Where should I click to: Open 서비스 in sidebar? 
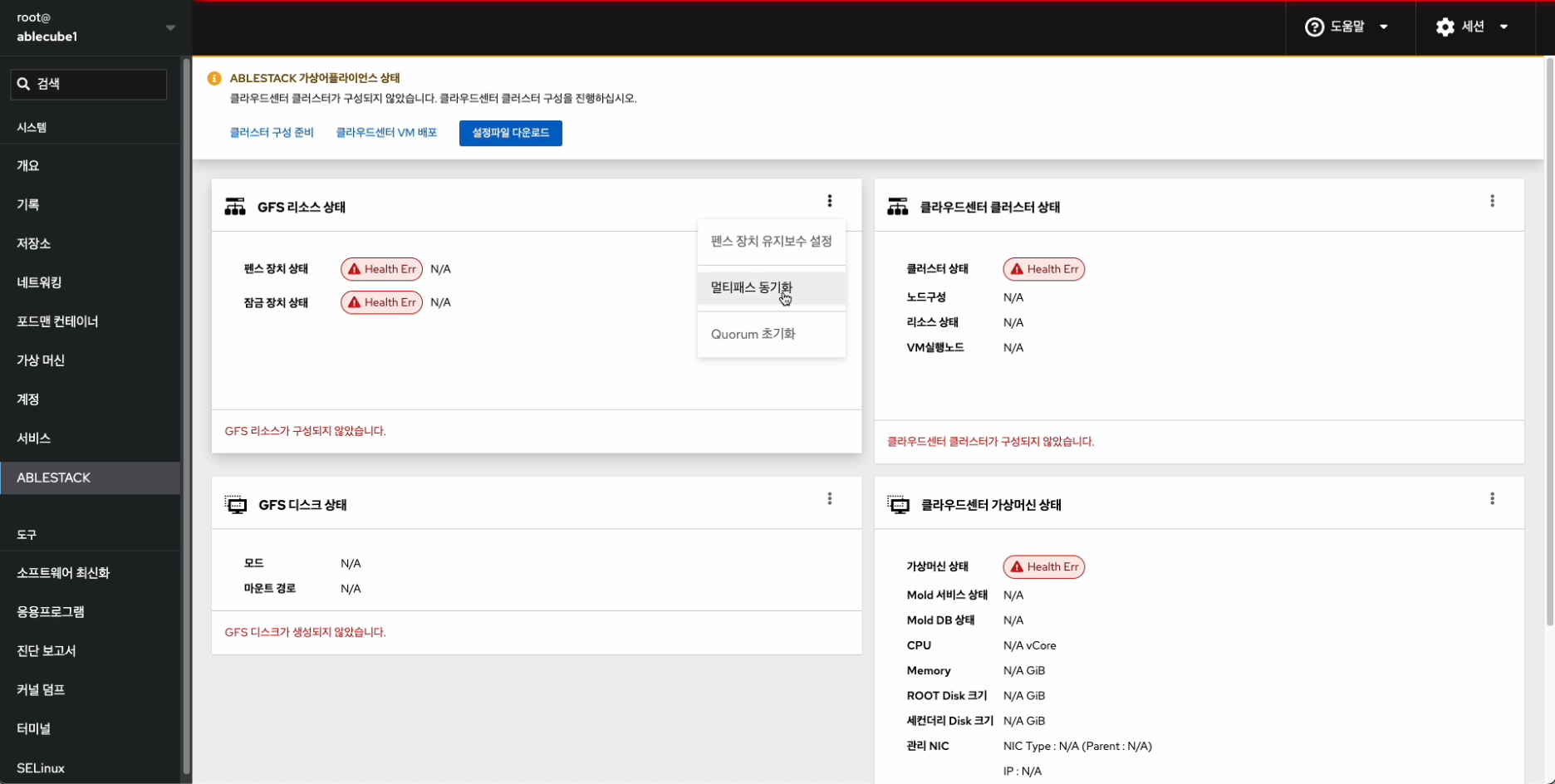tap(90, 439)
